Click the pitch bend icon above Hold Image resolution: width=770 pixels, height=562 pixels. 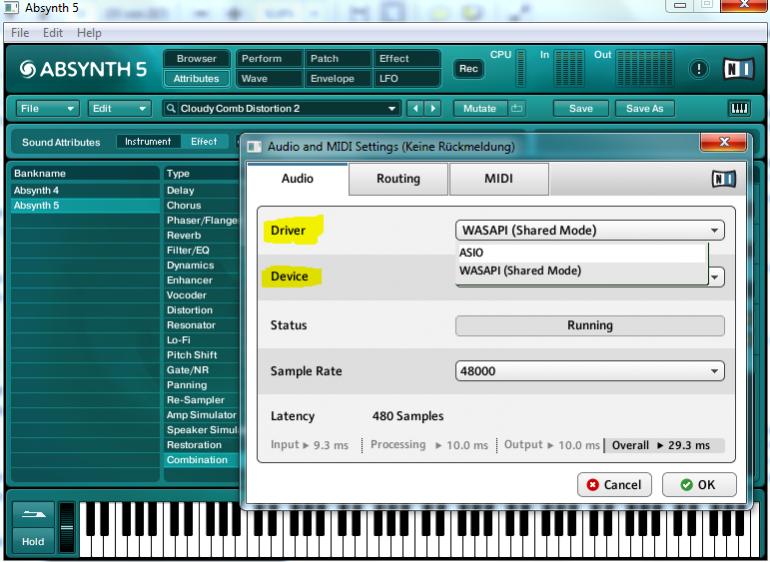(33, 515)
